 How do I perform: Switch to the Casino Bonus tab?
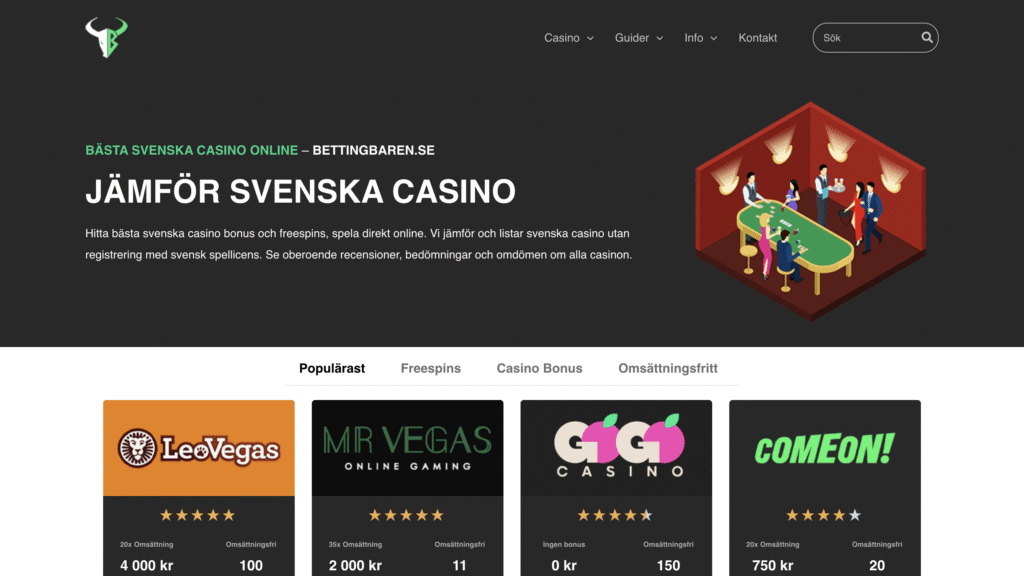coord(539,368)
